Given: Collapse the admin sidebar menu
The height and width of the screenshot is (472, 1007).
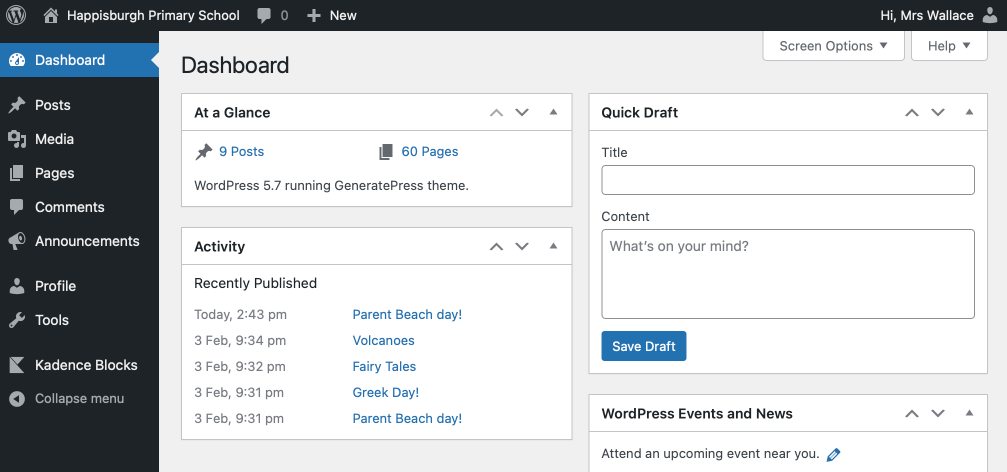Looking at the screenshot, I should coord(79,398).
